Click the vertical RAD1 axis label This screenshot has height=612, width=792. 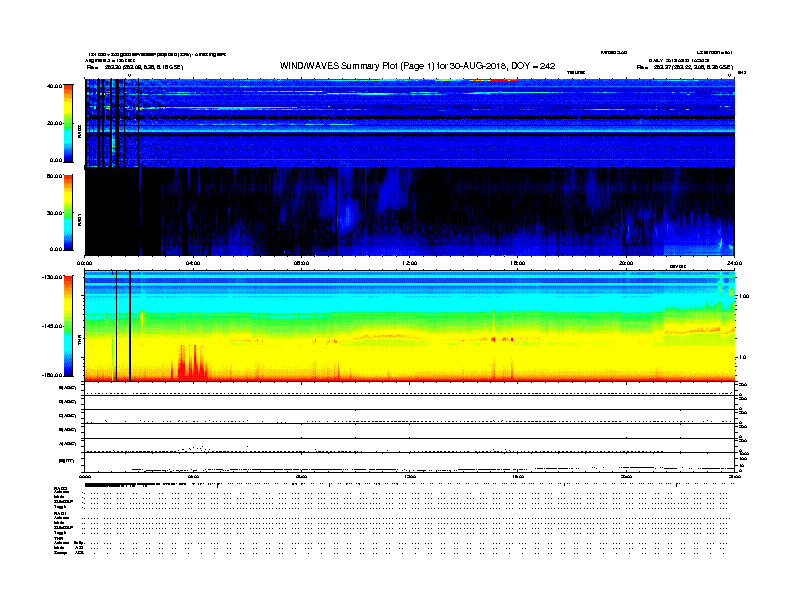79,219
